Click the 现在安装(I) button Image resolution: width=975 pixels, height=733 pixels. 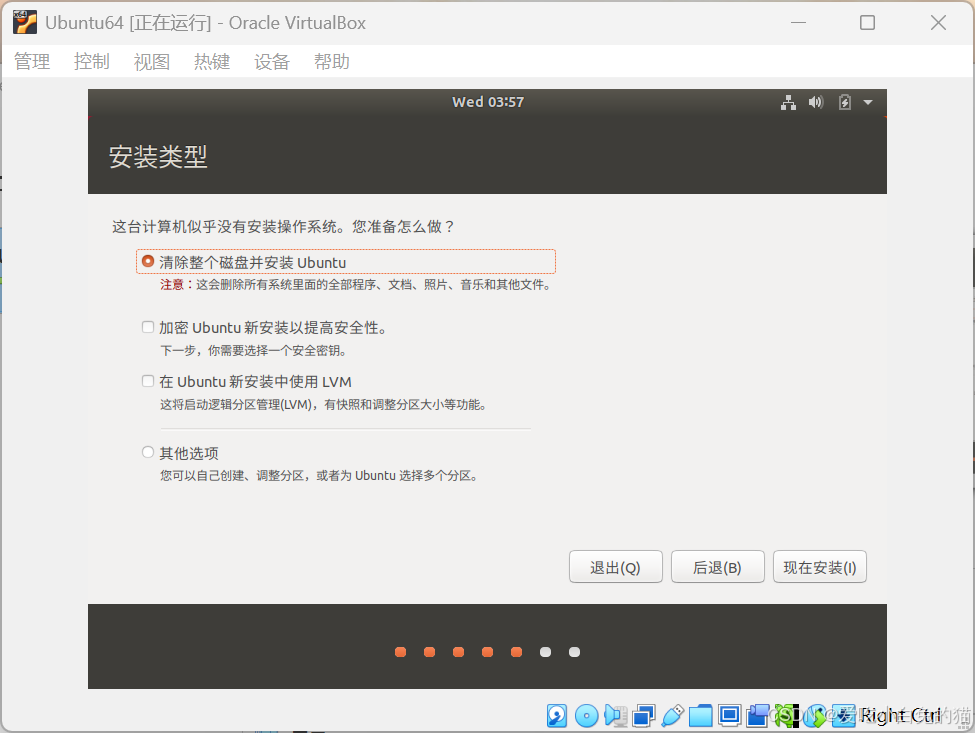click(820, 567)
